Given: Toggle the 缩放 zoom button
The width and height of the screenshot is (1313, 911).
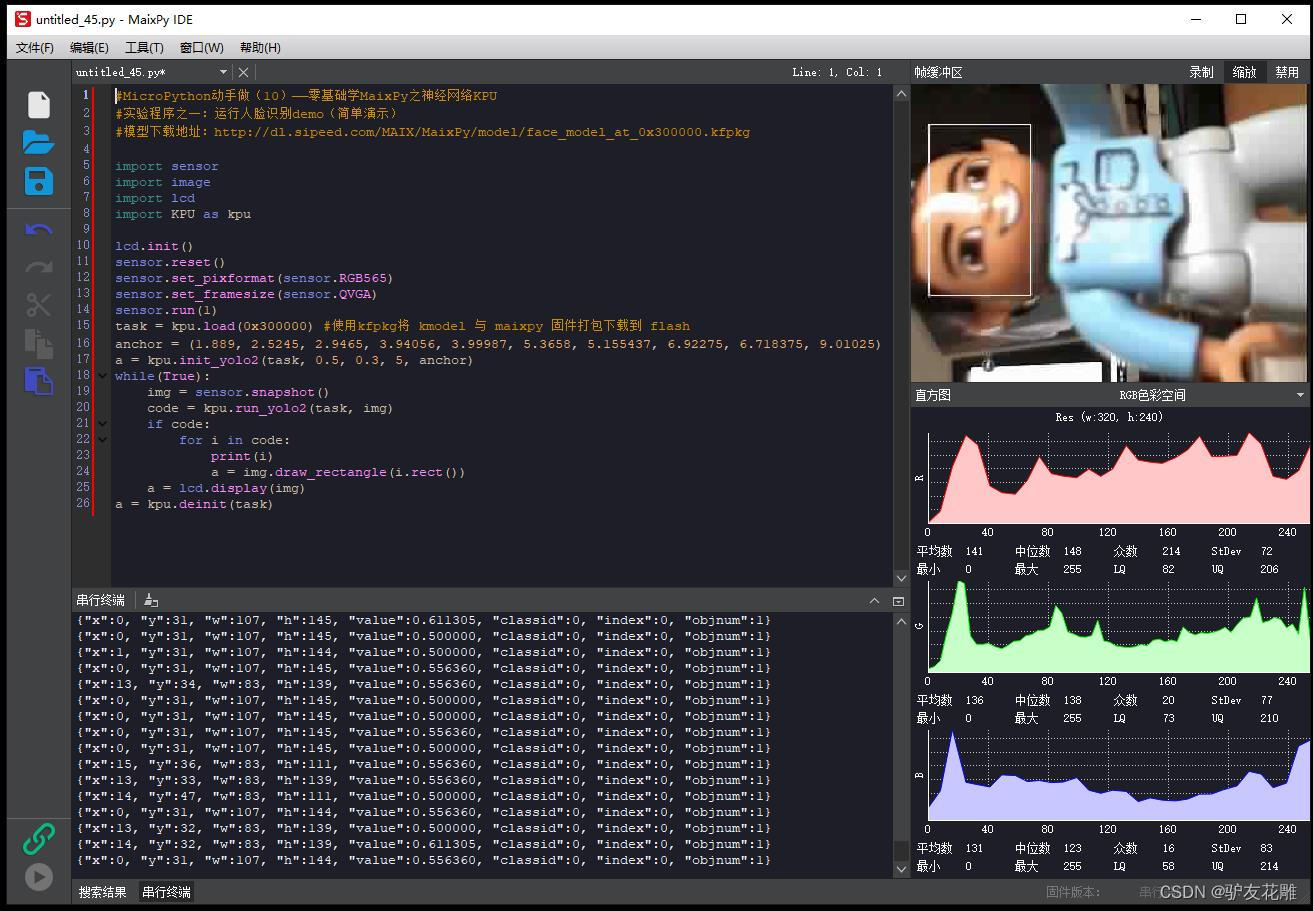Looking at the screenshot, I should [x=1244, y=72].
